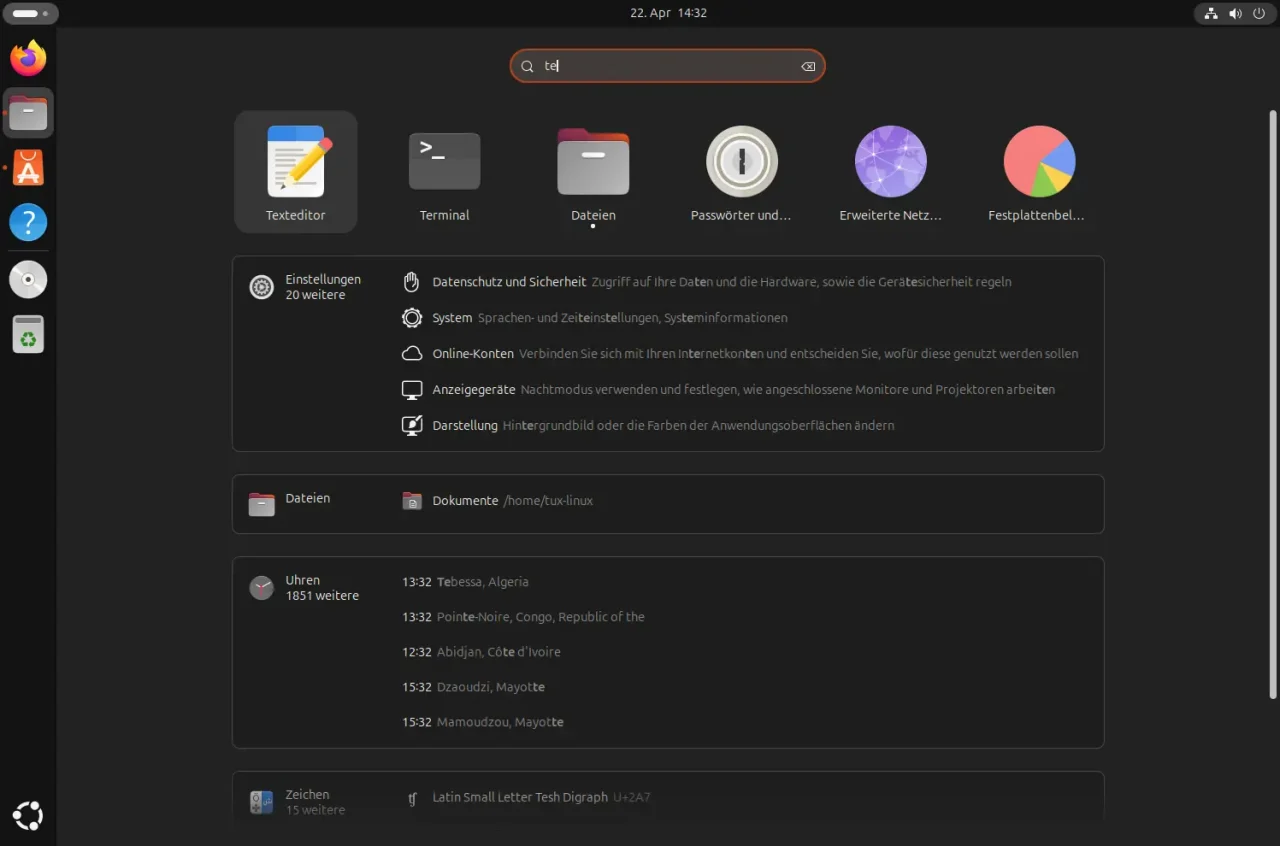The width and height of the screenshot is (1280, 846).
Task: Open Ubuntu App Center in dock
Action: [28, 169]
